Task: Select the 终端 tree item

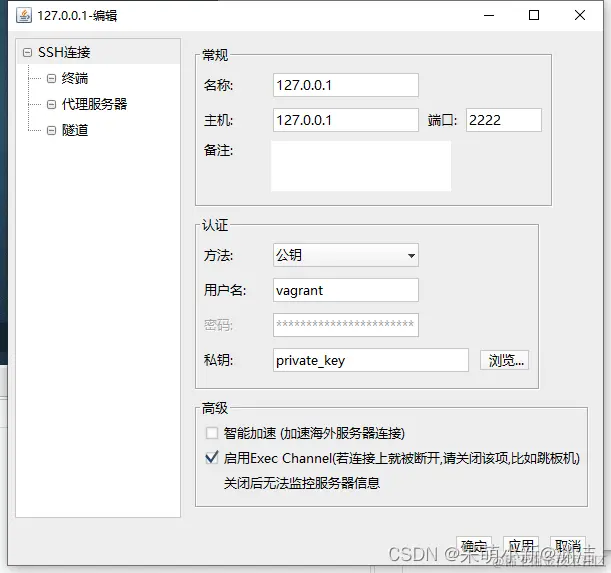Action: (x=74, y=78)
